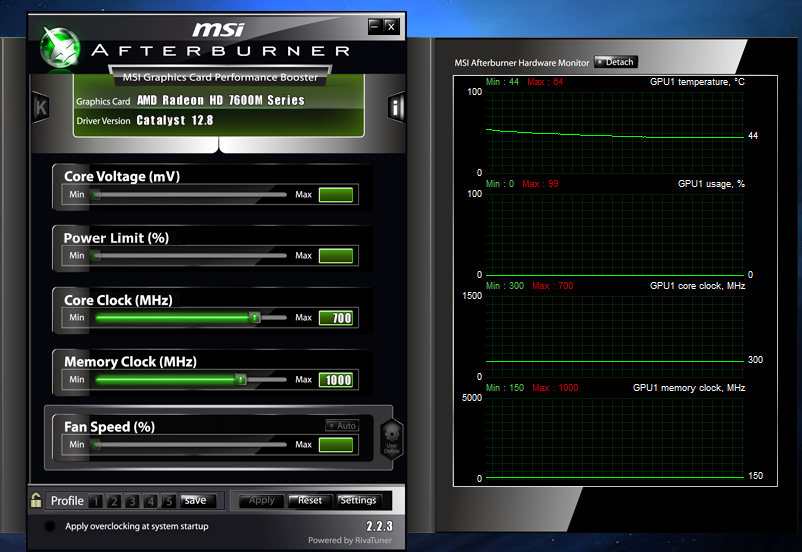
Task: Click the MSI Afterburner Hardware Monitor title
Action: coord(522,63)
